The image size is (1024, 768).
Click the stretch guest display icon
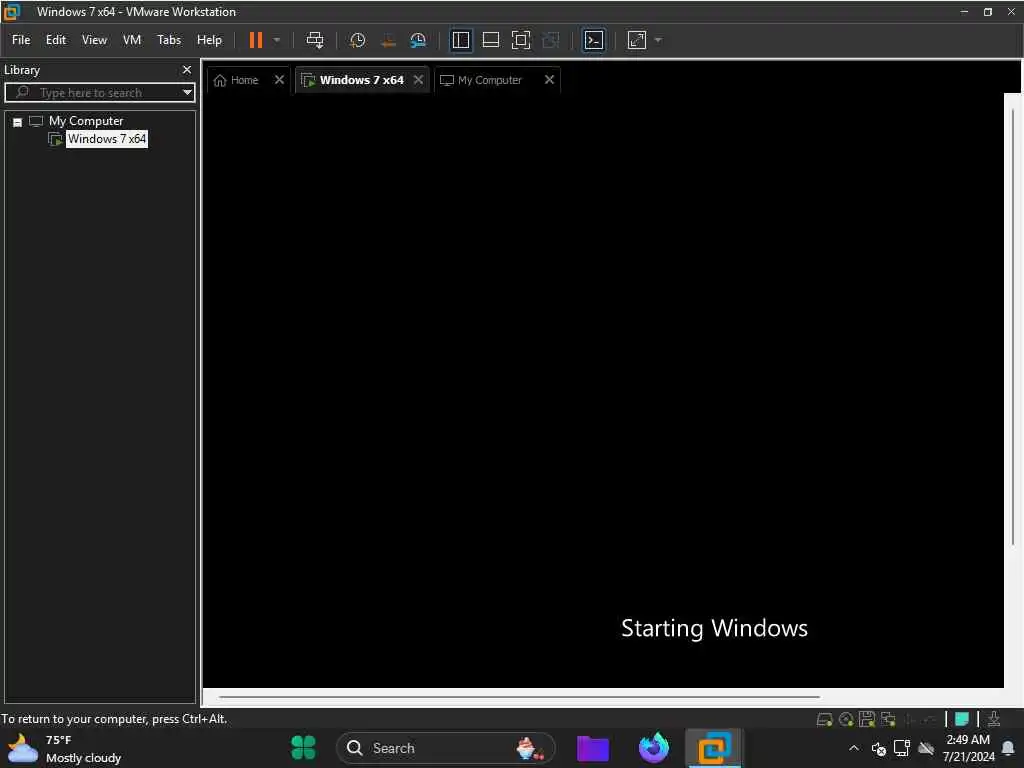pos(637,40)
